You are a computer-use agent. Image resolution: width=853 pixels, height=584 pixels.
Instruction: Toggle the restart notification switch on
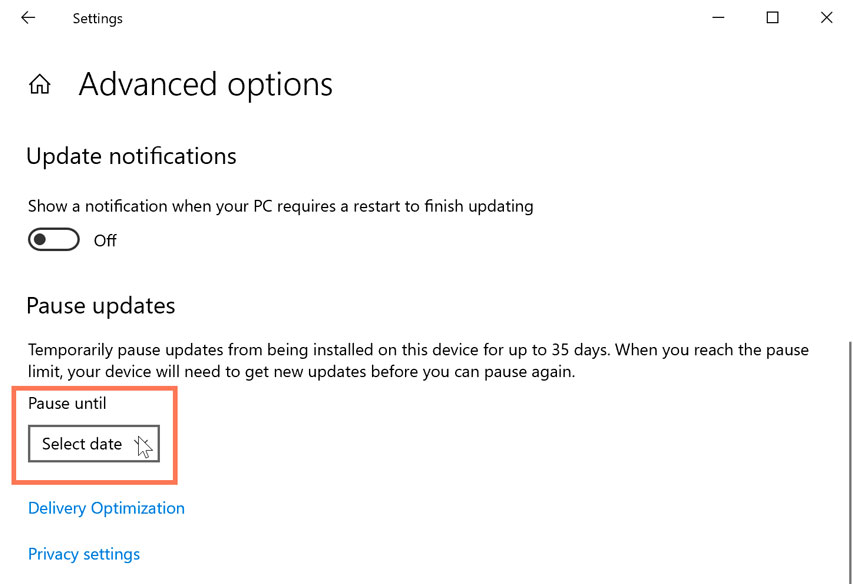click(x=53, y=239)
